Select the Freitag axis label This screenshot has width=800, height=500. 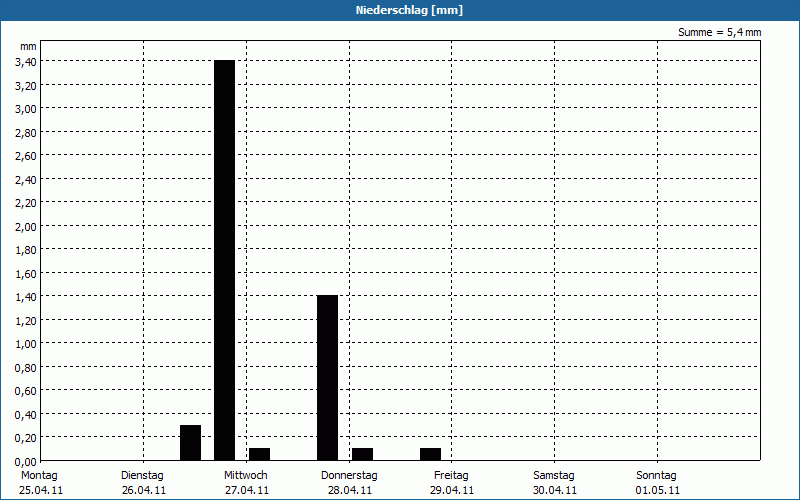tap(451, 475)
